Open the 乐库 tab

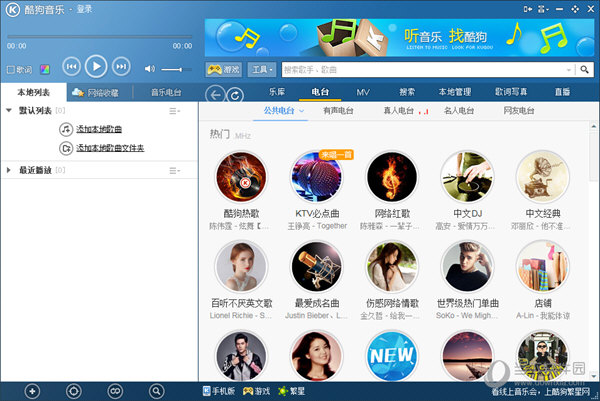point(277,92)
